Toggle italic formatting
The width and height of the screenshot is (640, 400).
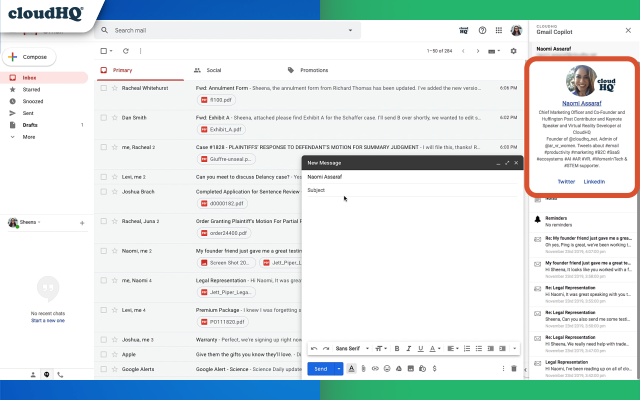coord(409,349)
